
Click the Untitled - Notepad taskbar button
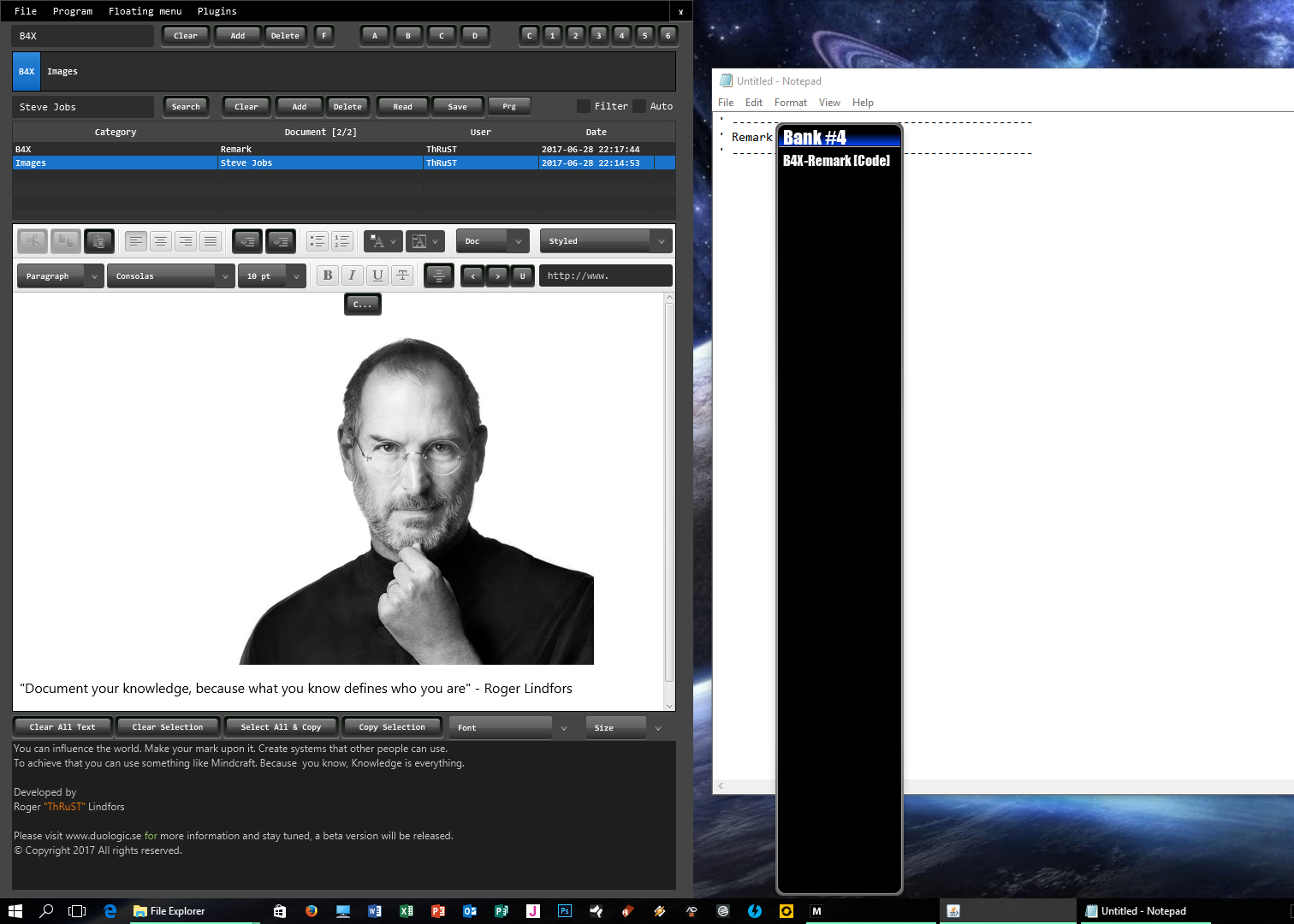1143,911
